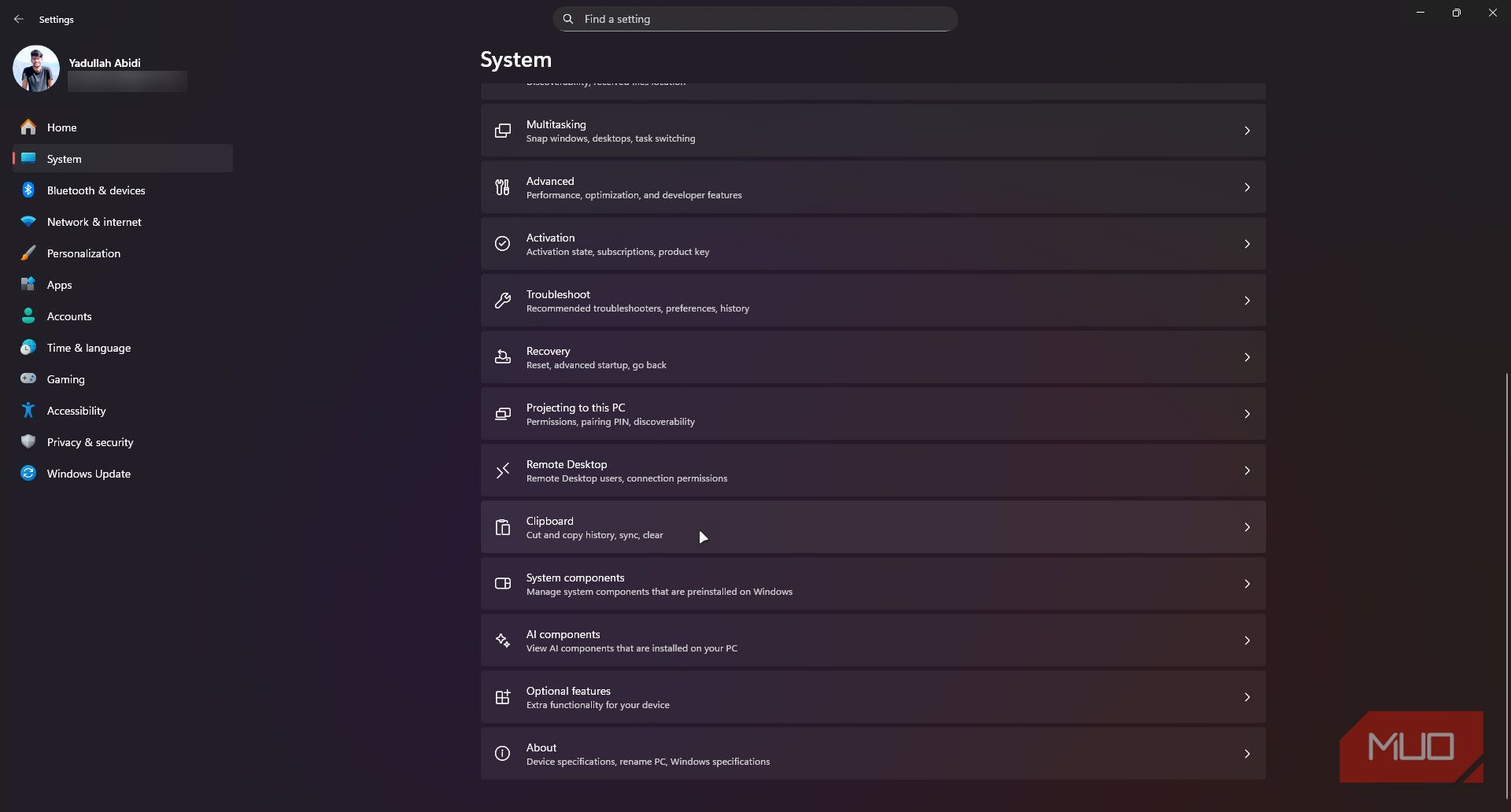
Task: Click the vertical scrollbar on the right
Action: coord(1506,586)
